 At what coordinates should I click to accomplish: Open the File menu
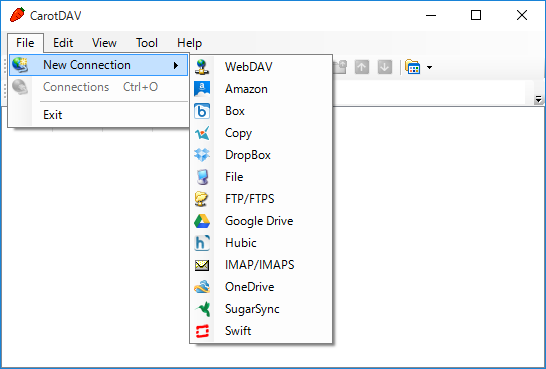point(25,43)
